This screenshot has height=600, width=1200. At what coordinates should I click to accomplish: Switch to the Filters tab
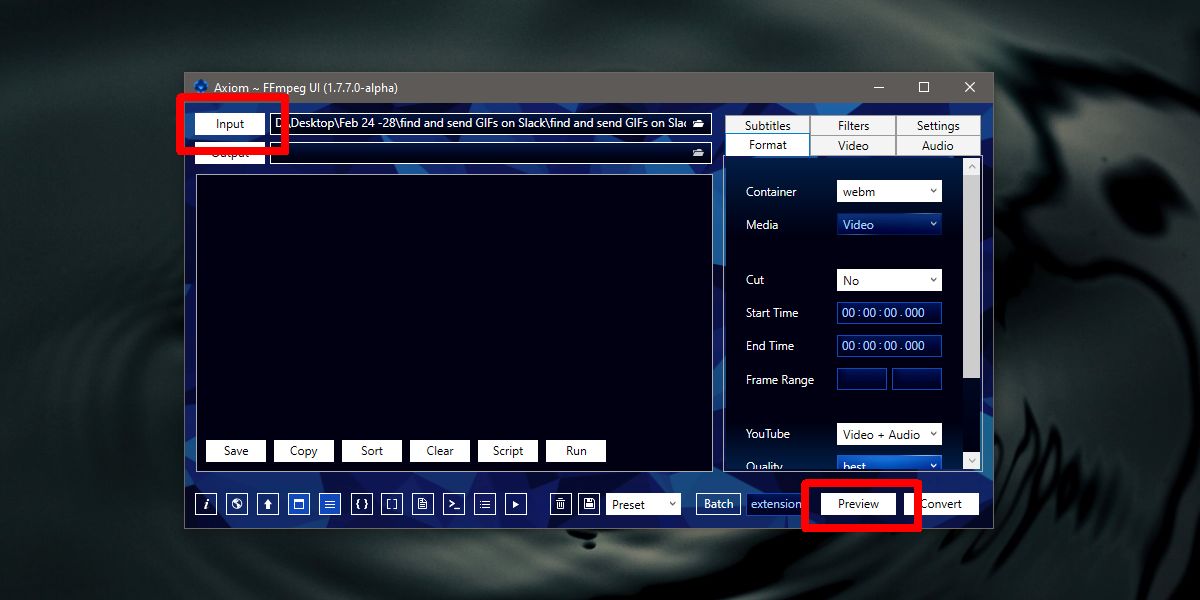[853, 125]
